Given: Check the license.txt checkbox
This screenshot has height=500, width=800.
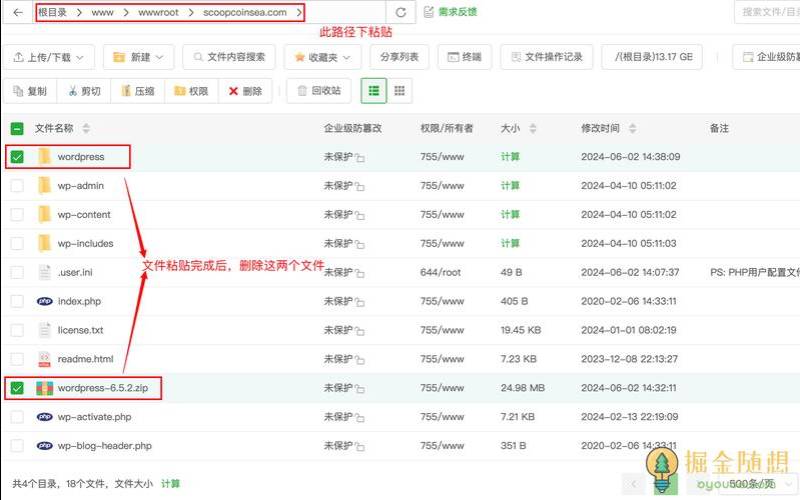Looking at the screenshot, I should 17,330.
